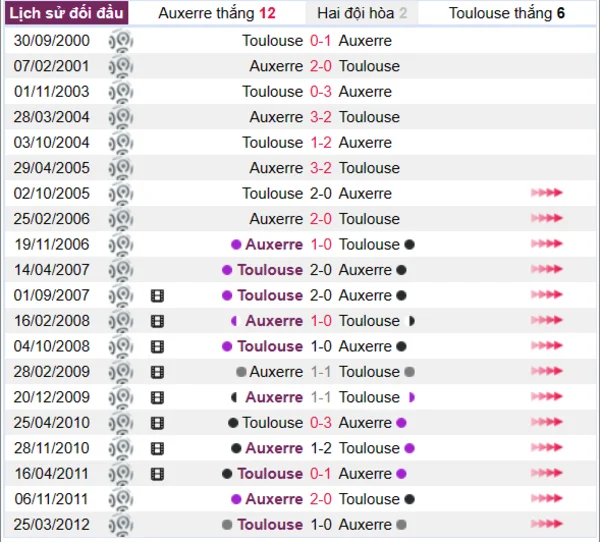600x542 pixels.
Task: Select the date 25/02/2006
Action: (x=52, y=219)
